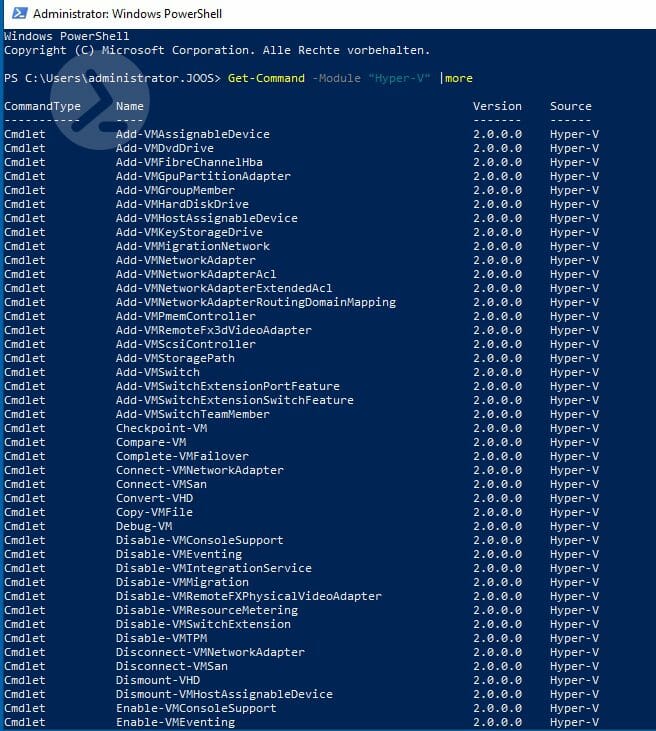
Task: Click the Hyper-V source in Checkpoint-VM row
Action: pos(574,428)
